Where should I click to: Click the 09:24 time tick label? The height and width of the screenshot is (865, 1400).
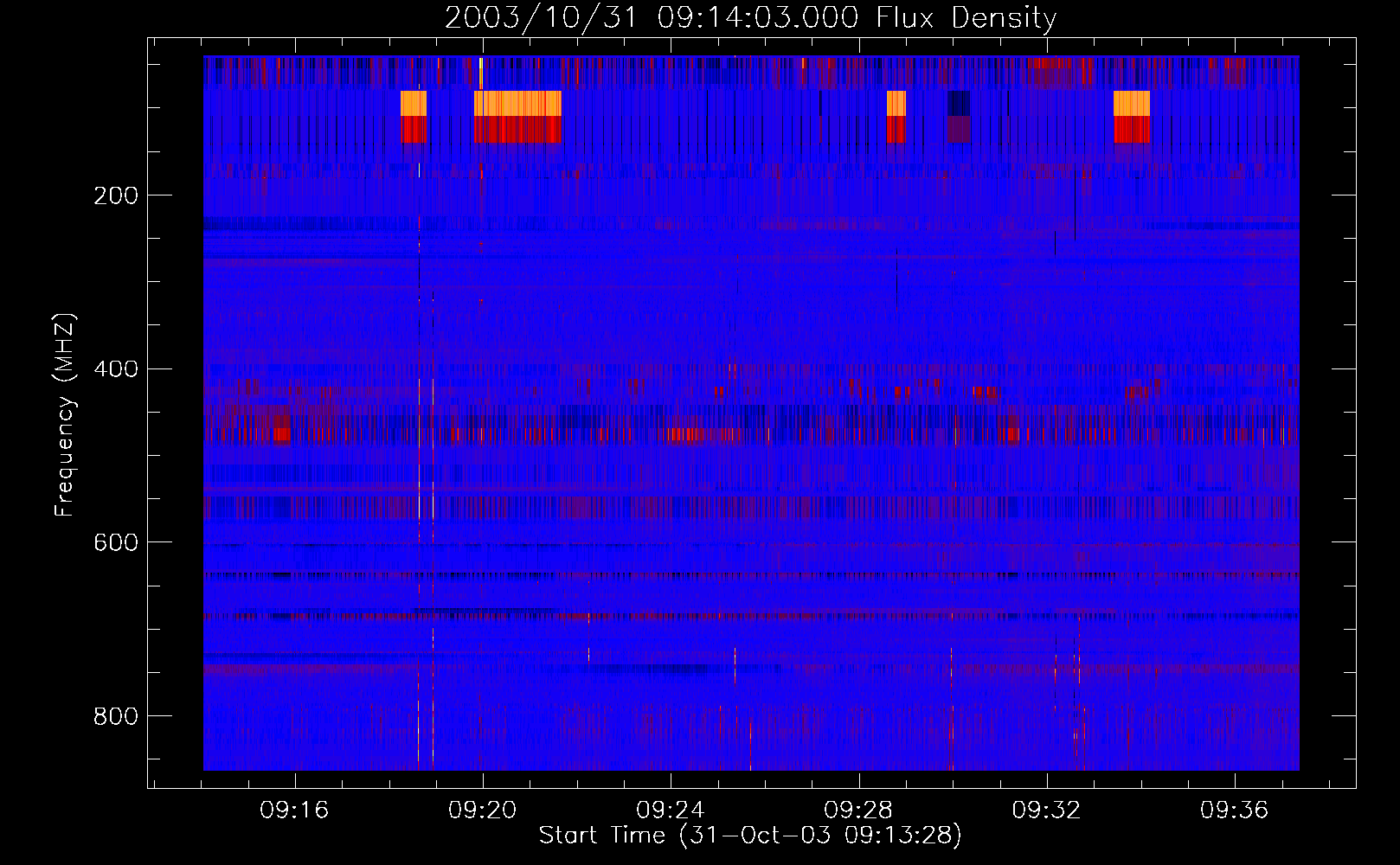click(671, 811)
